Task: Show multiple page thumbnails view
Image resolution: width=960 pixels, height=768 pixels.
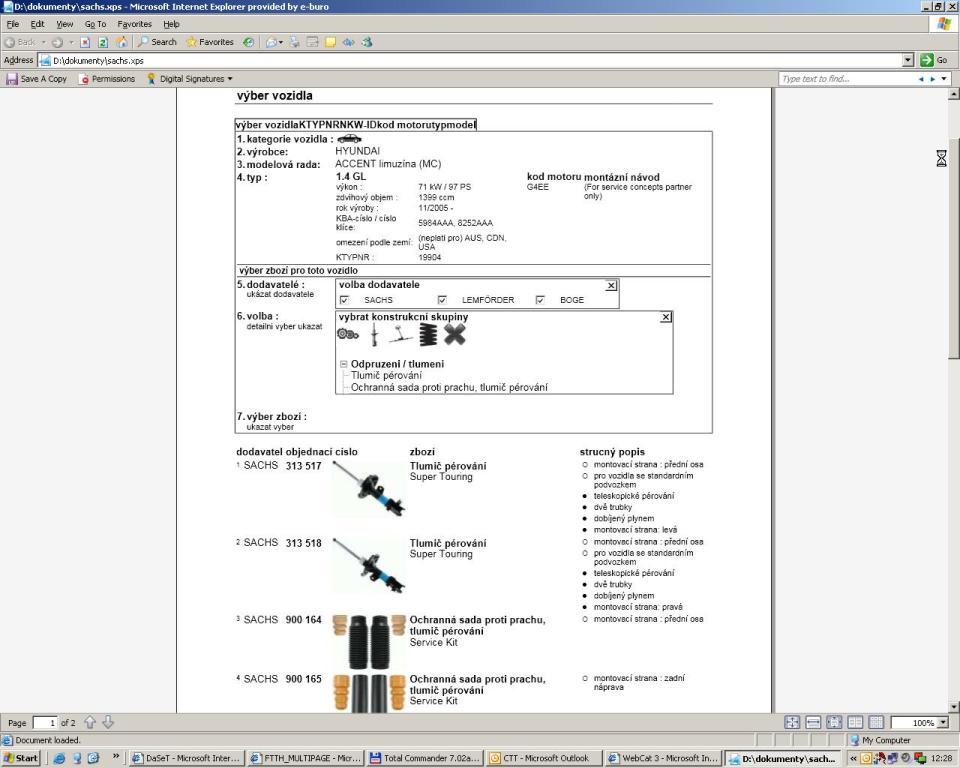Action: [876, 723]
